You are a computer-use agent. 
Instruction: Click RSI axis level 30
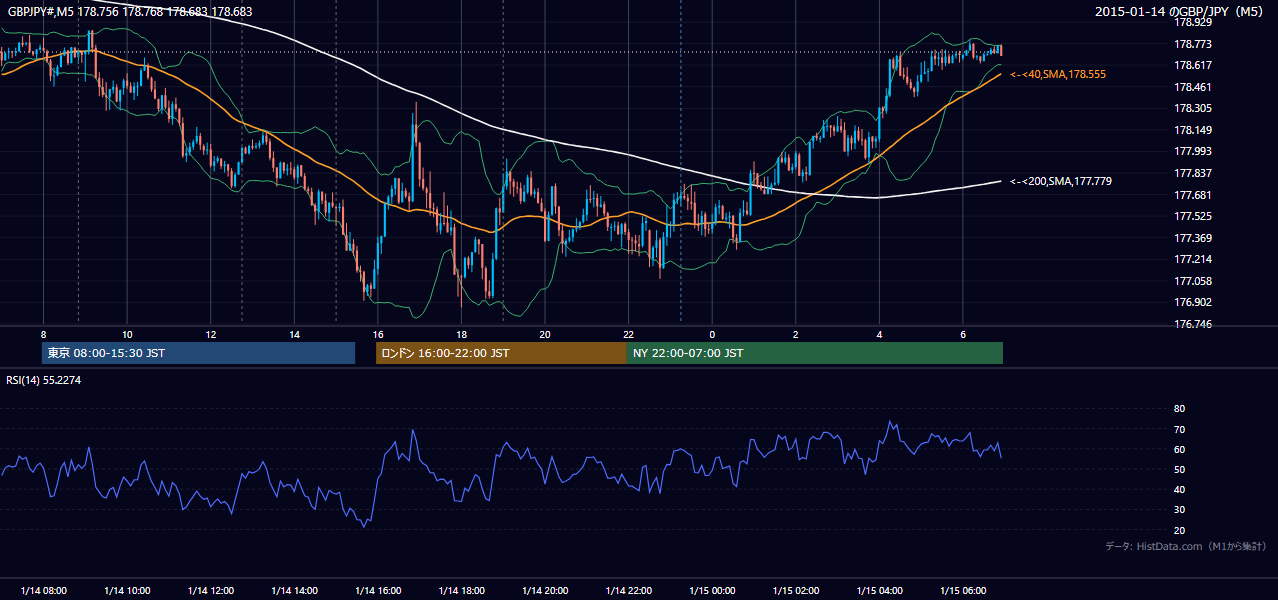click(x=1179, y=510)
